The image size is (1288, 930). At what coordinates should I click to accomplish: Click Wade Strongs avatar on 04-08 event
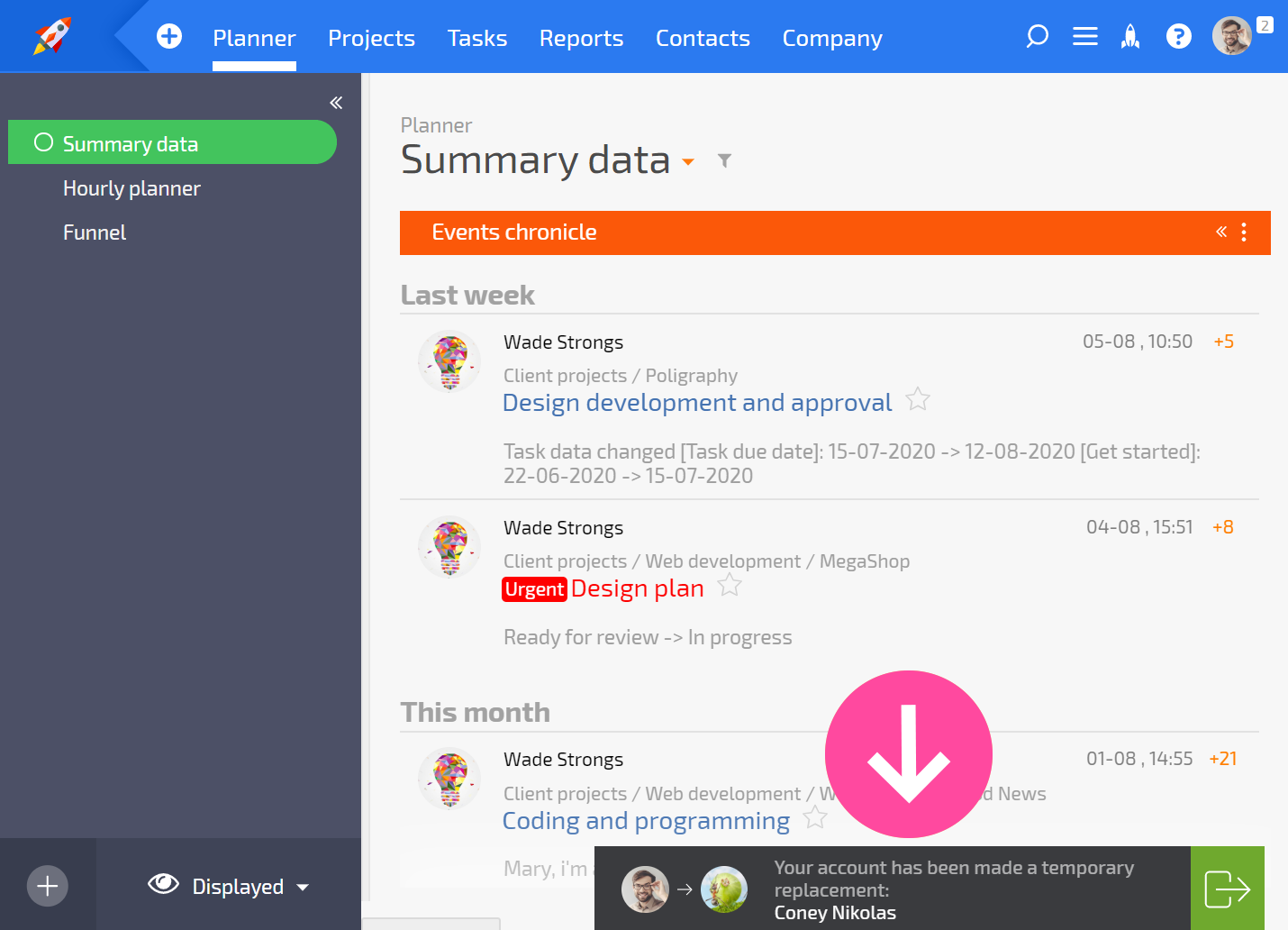[x=449, y=547]
